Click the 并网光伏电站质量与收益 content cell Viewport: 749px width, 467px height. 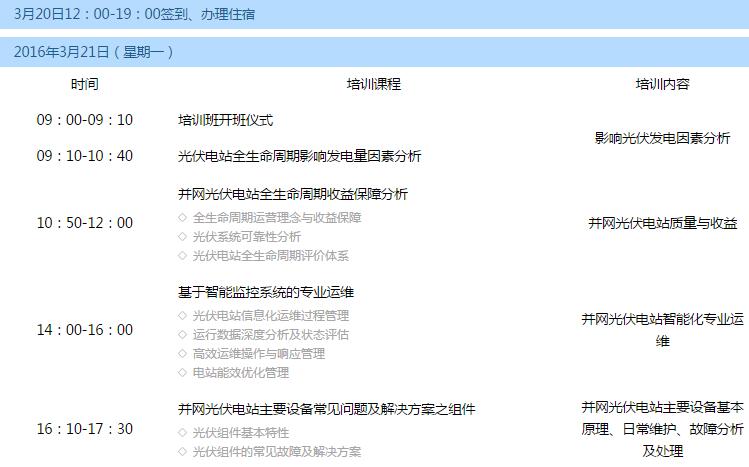point(662,223)
